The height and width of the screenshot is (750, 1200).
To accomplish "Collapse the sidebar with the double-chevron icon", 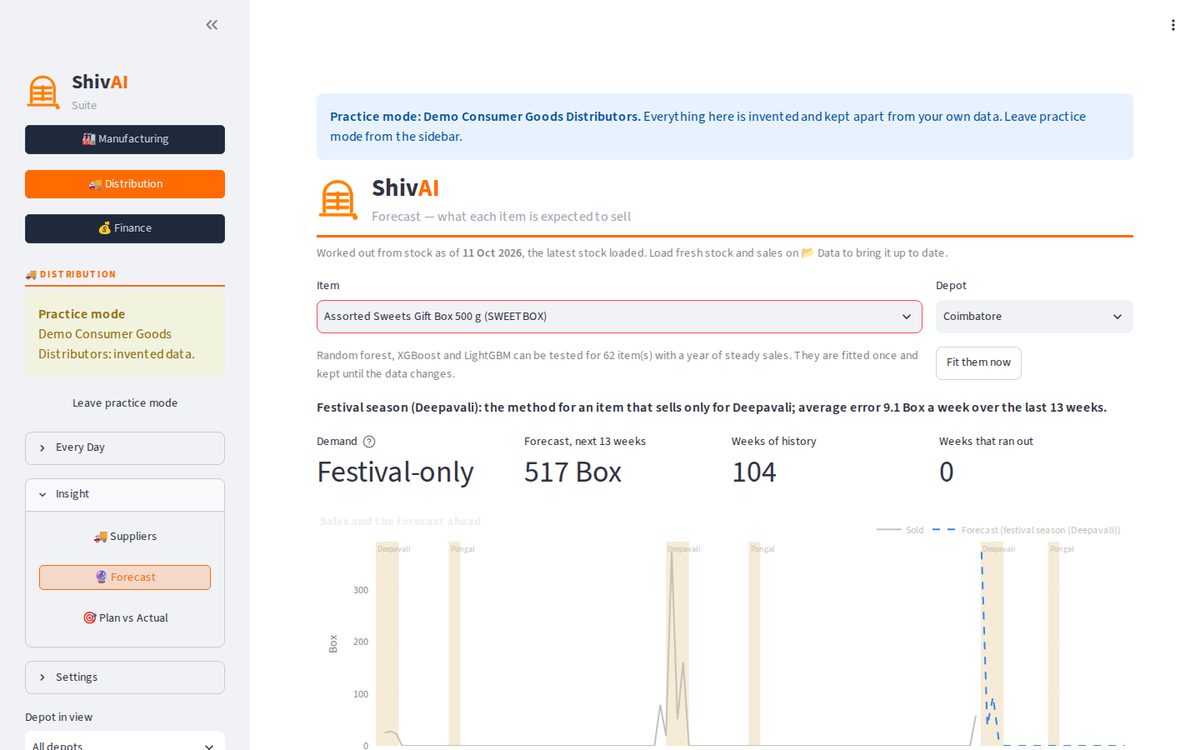I will 212,25.
